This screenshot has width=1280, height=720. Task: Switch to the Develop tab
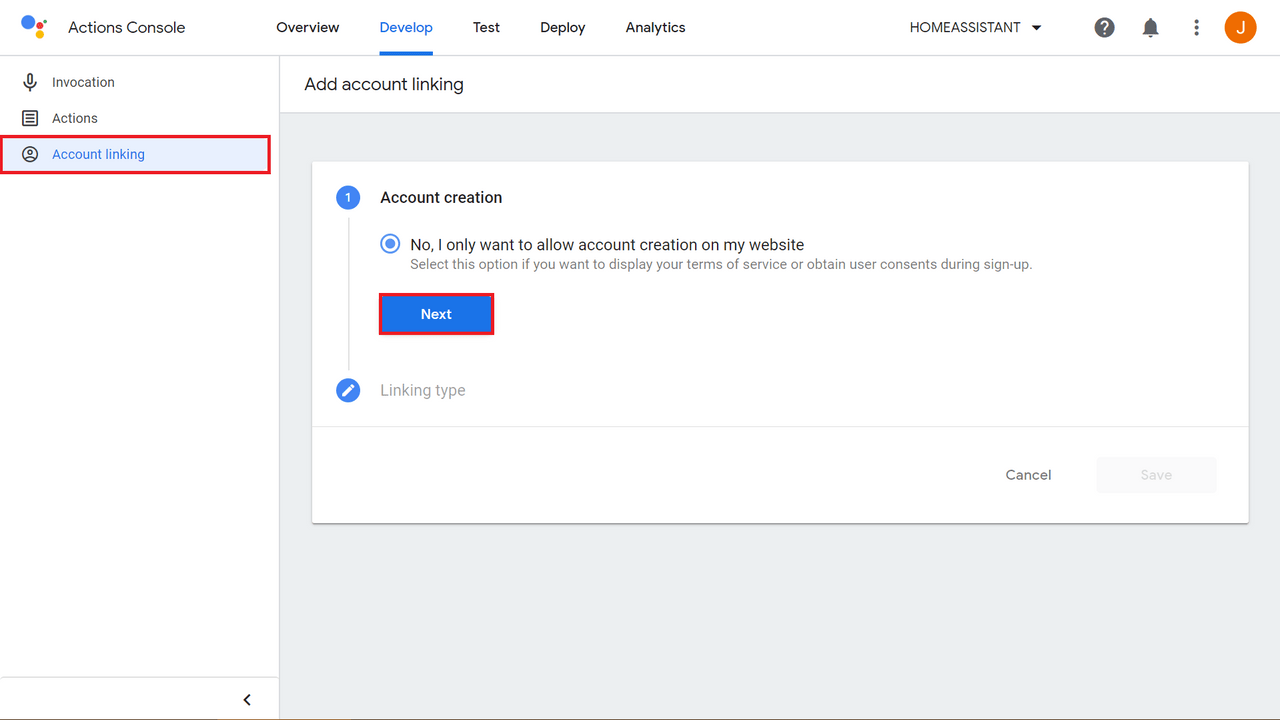coord(406,28)
